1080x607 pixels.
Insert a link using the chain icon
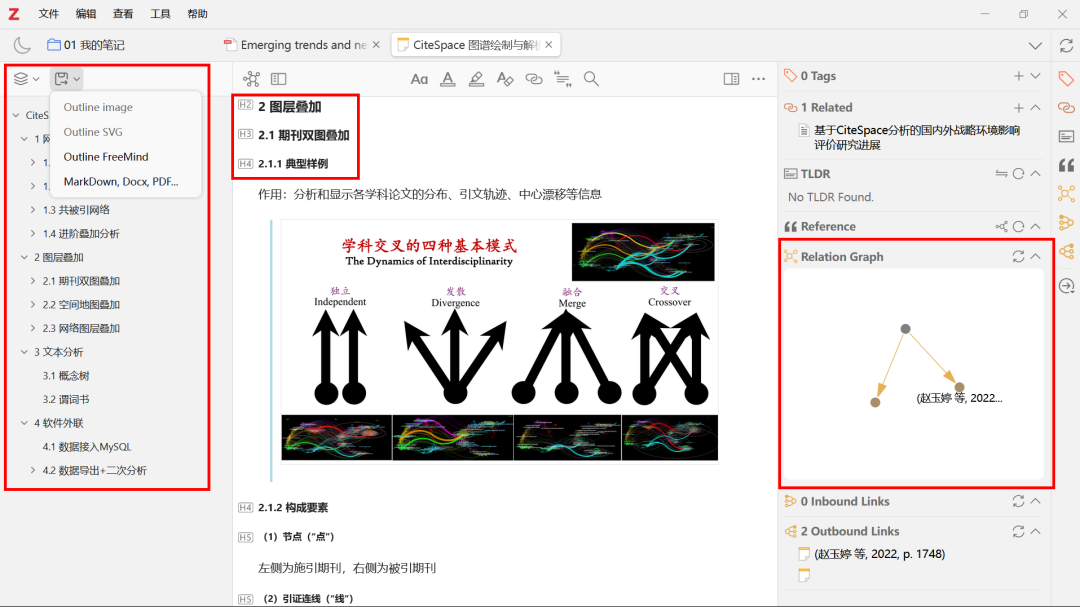point(534,79)
